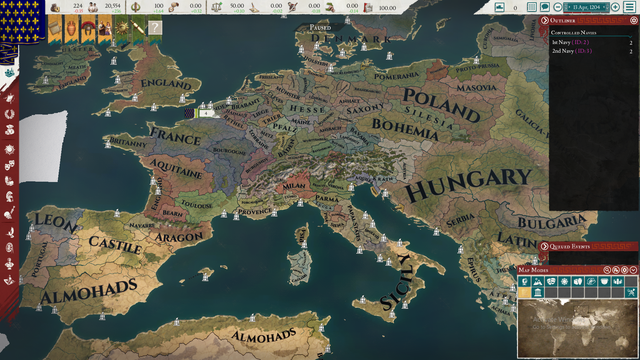Click the laurel wreath political influence icon
The image size is (640, 360).
point(136,7)
